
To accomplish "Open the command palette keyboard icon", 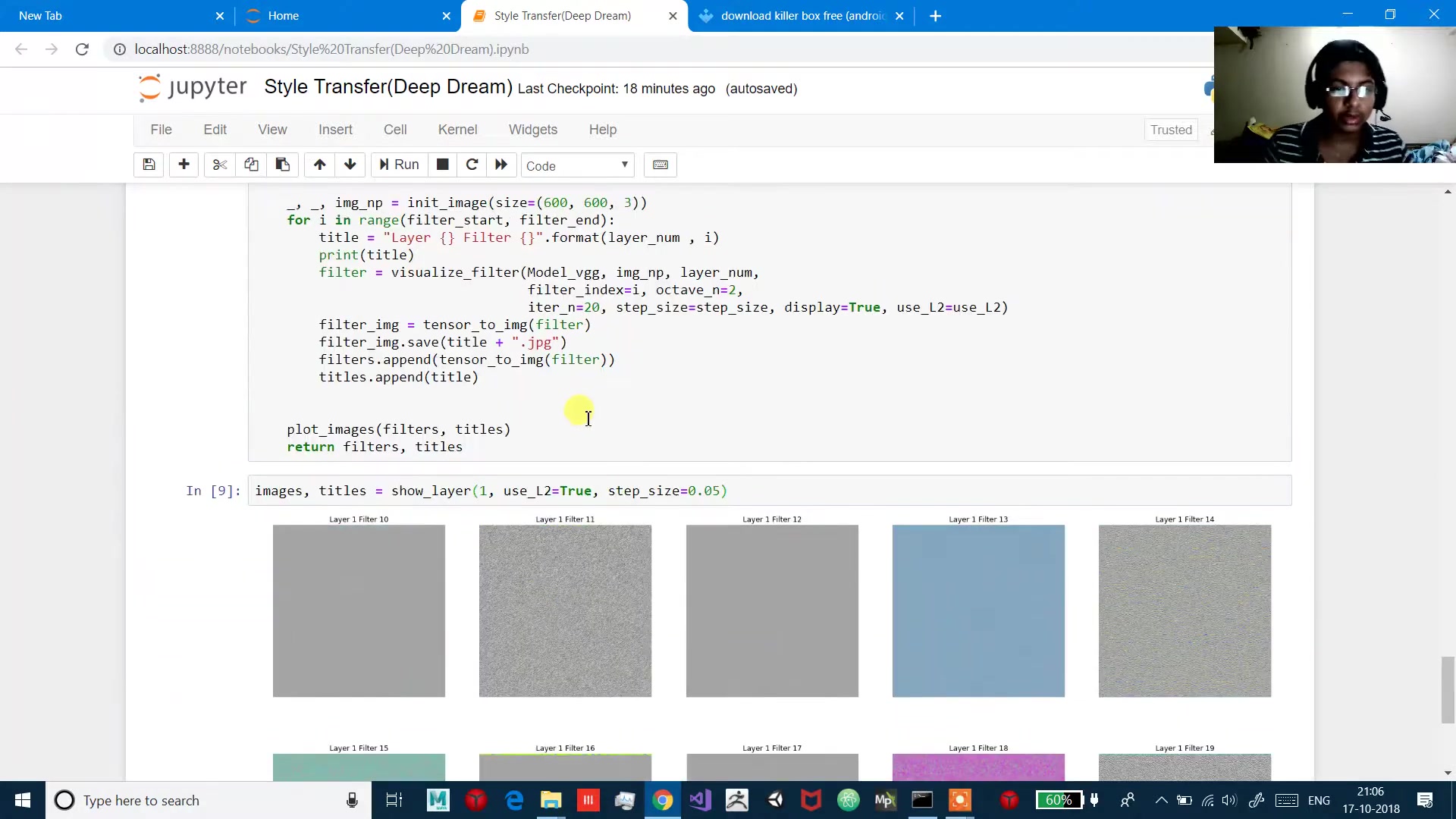I will click(x=661, y=165).
